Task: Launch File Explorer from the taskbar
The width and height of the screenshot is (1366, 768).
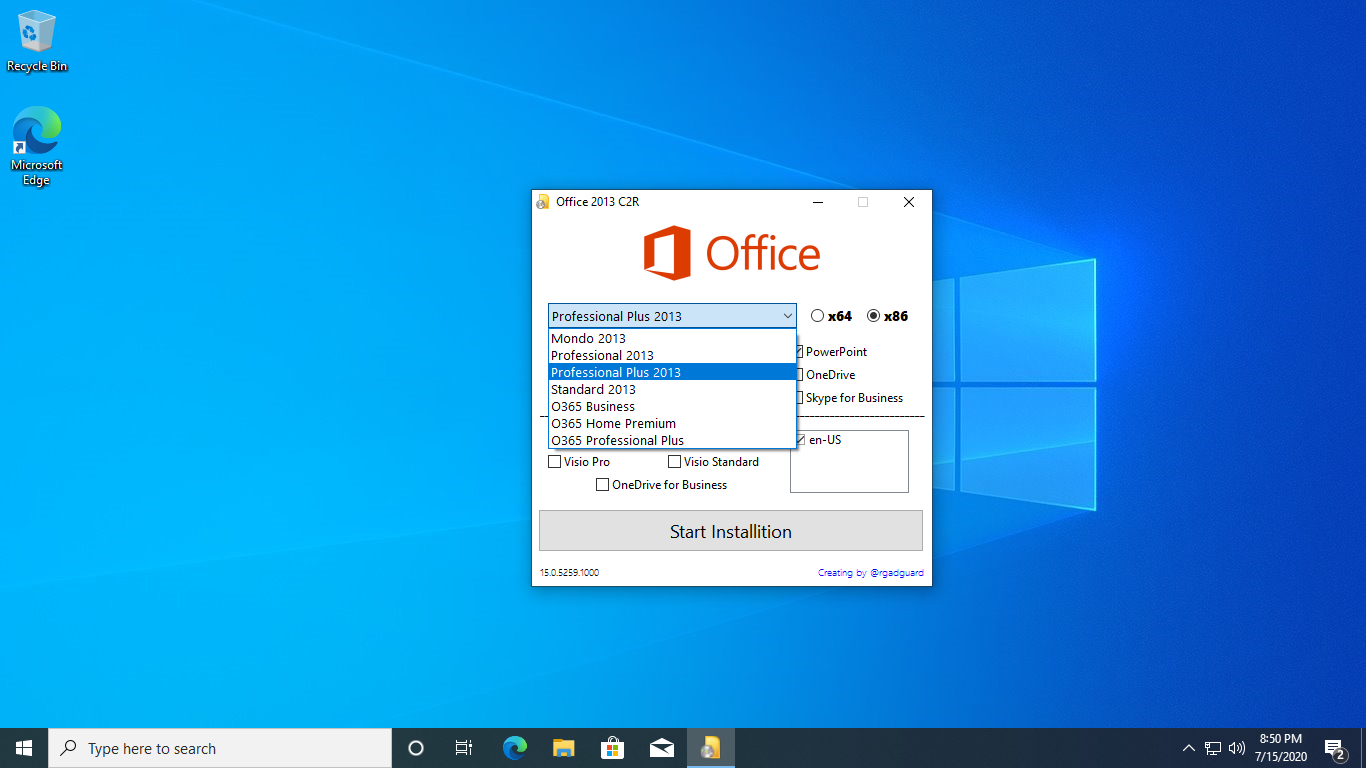Action: (564, 748)
